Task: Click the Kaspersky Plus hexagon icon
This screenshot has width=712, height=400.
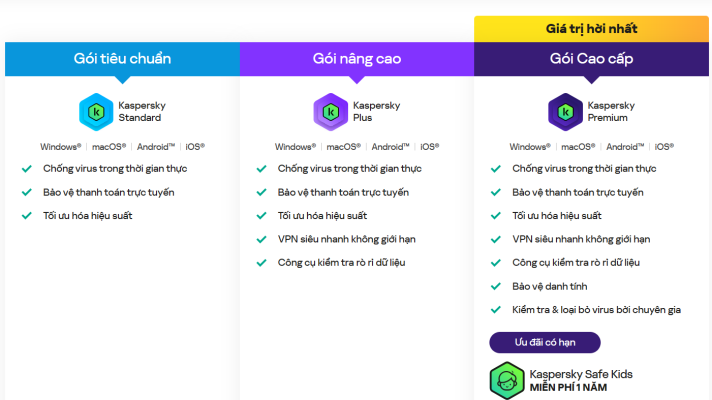Action: coord(331,112)
